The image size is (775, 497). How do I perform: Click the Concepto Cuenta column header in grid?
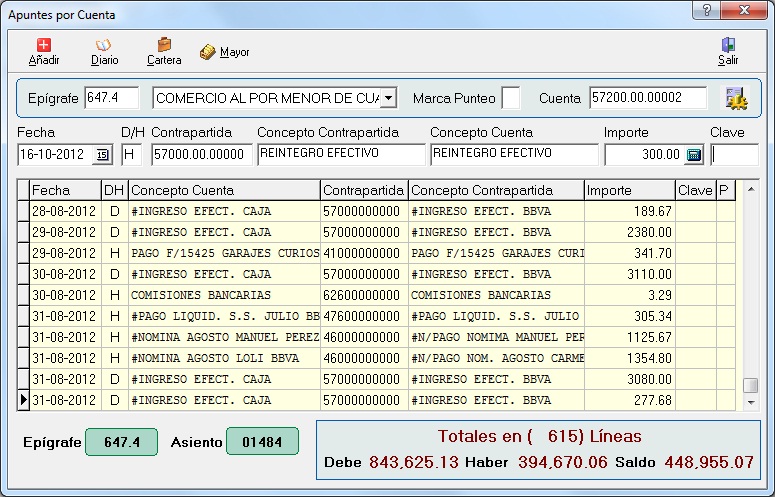tap(224, 190)
